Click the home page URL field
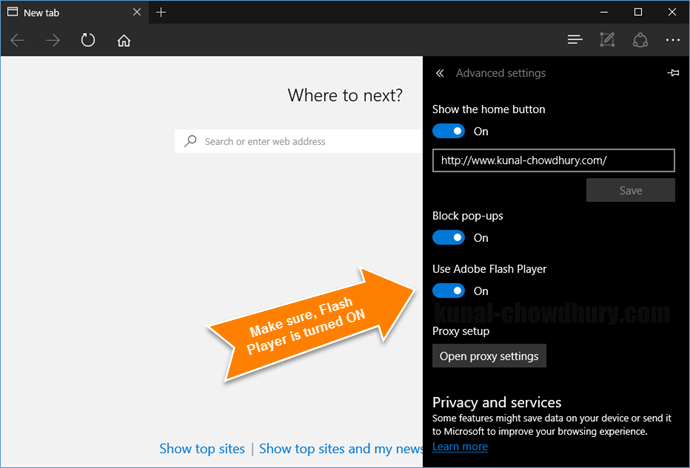Screen dimensions: 690x468 point(554,160)
